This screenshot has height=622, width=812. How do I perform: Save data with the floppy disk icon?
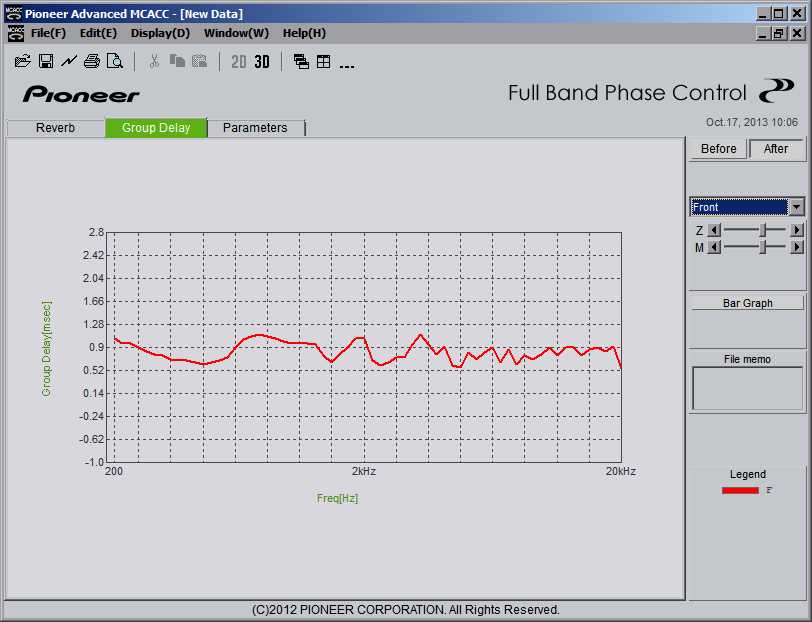(46, 62)
